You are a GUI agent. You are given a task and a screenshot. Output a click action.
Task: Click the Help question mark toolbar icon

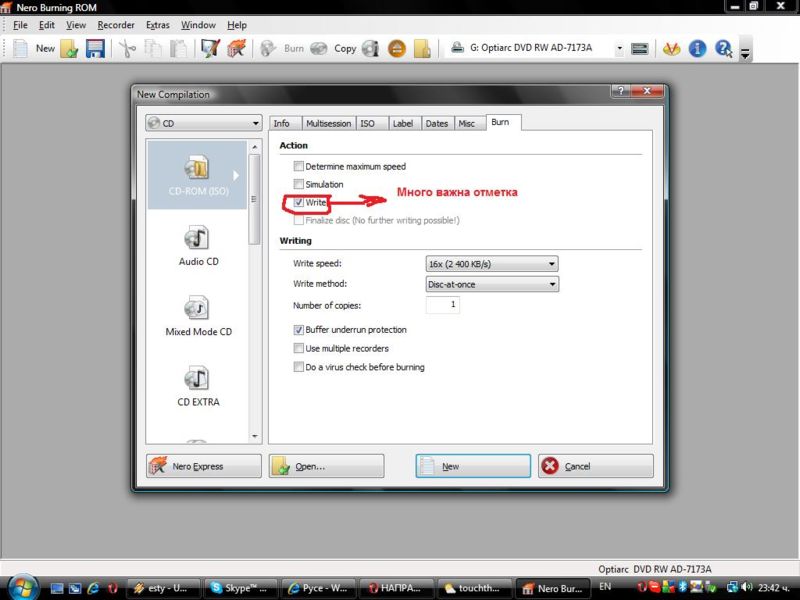coord(723,49)
